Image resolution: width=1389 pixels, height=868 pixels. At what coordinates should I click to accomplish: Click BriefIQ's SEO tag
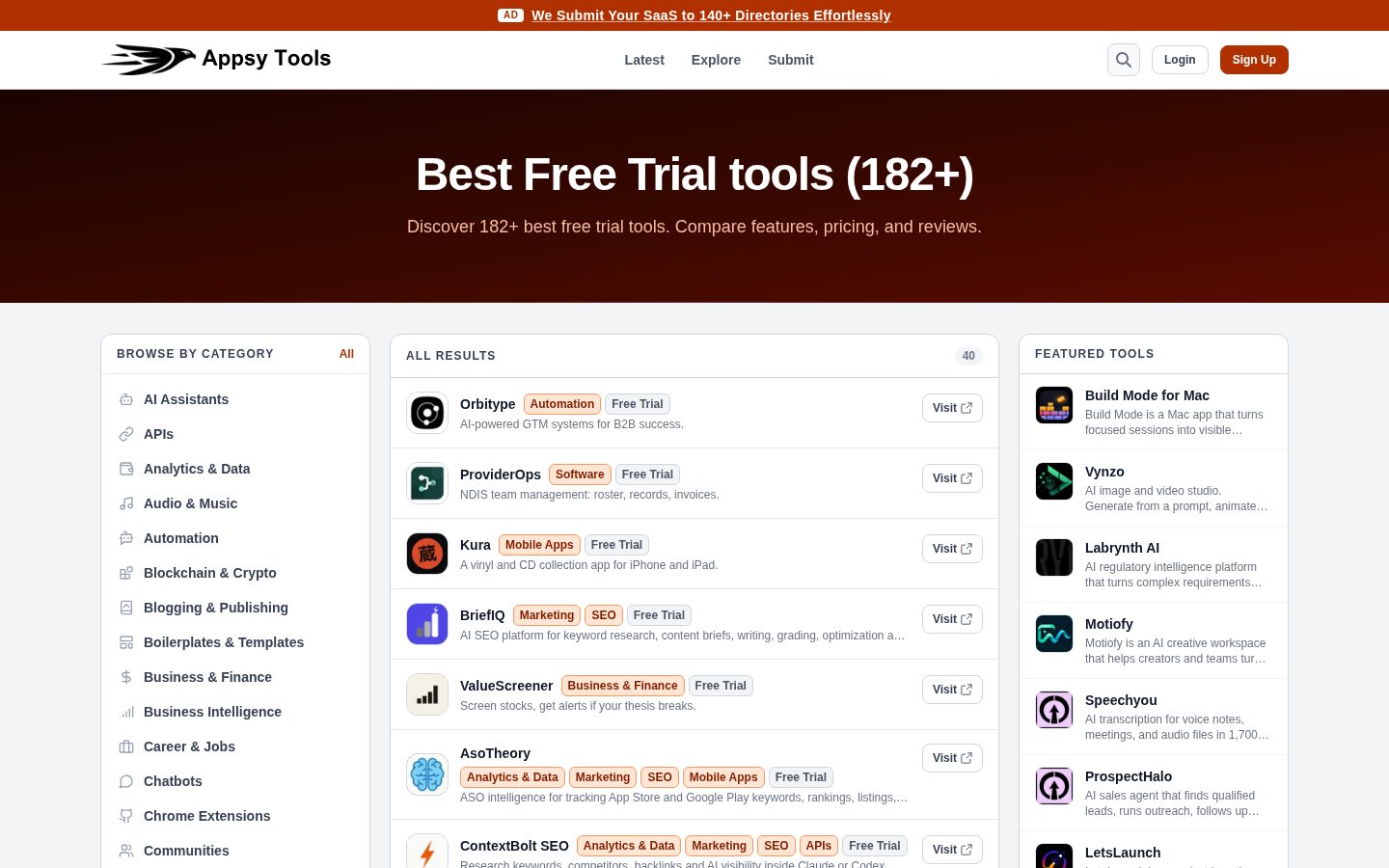tap(604, 615)
